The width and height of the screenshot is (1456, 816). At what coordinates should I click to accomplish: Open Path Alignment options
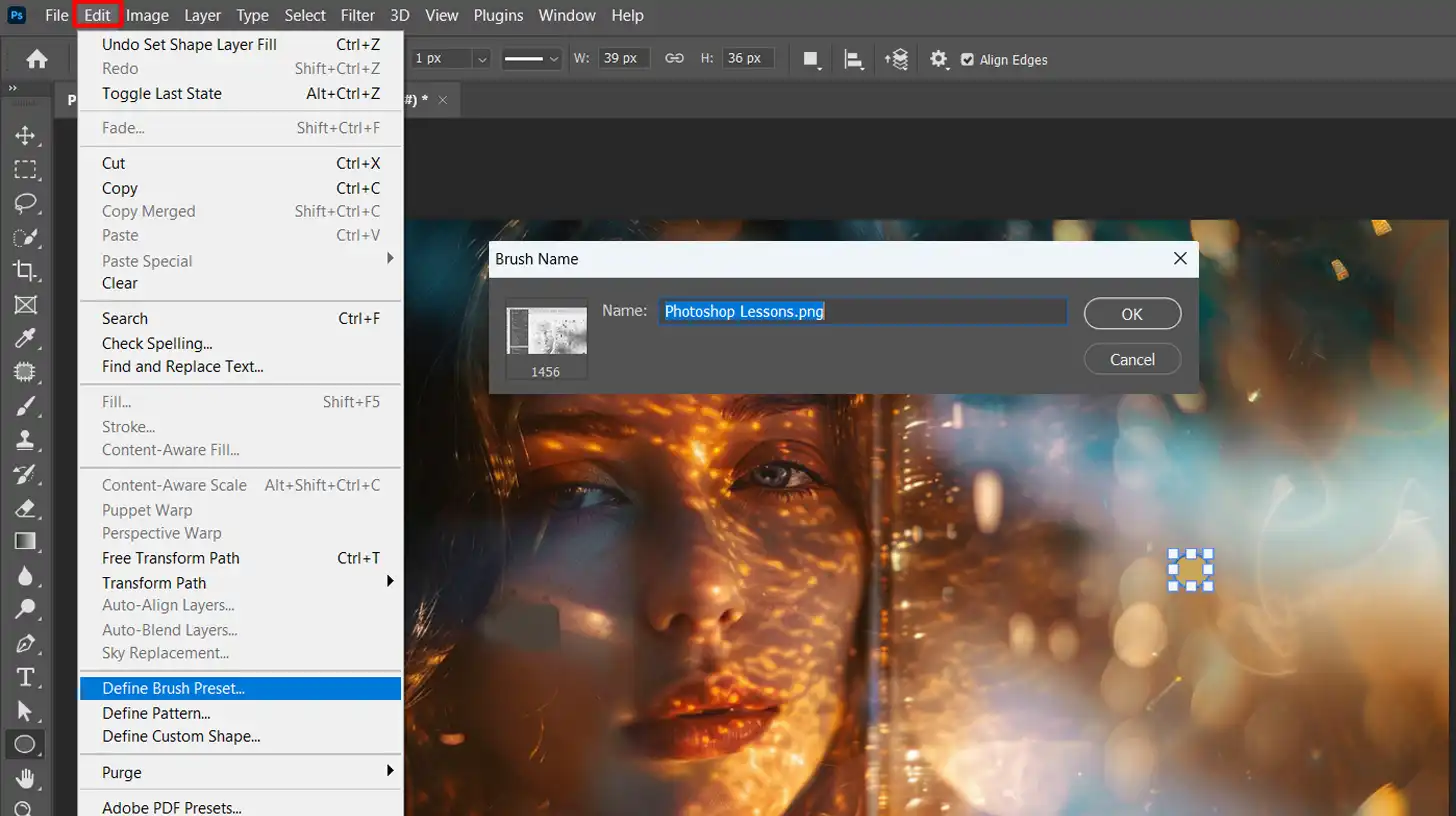[x=854, y=59]
